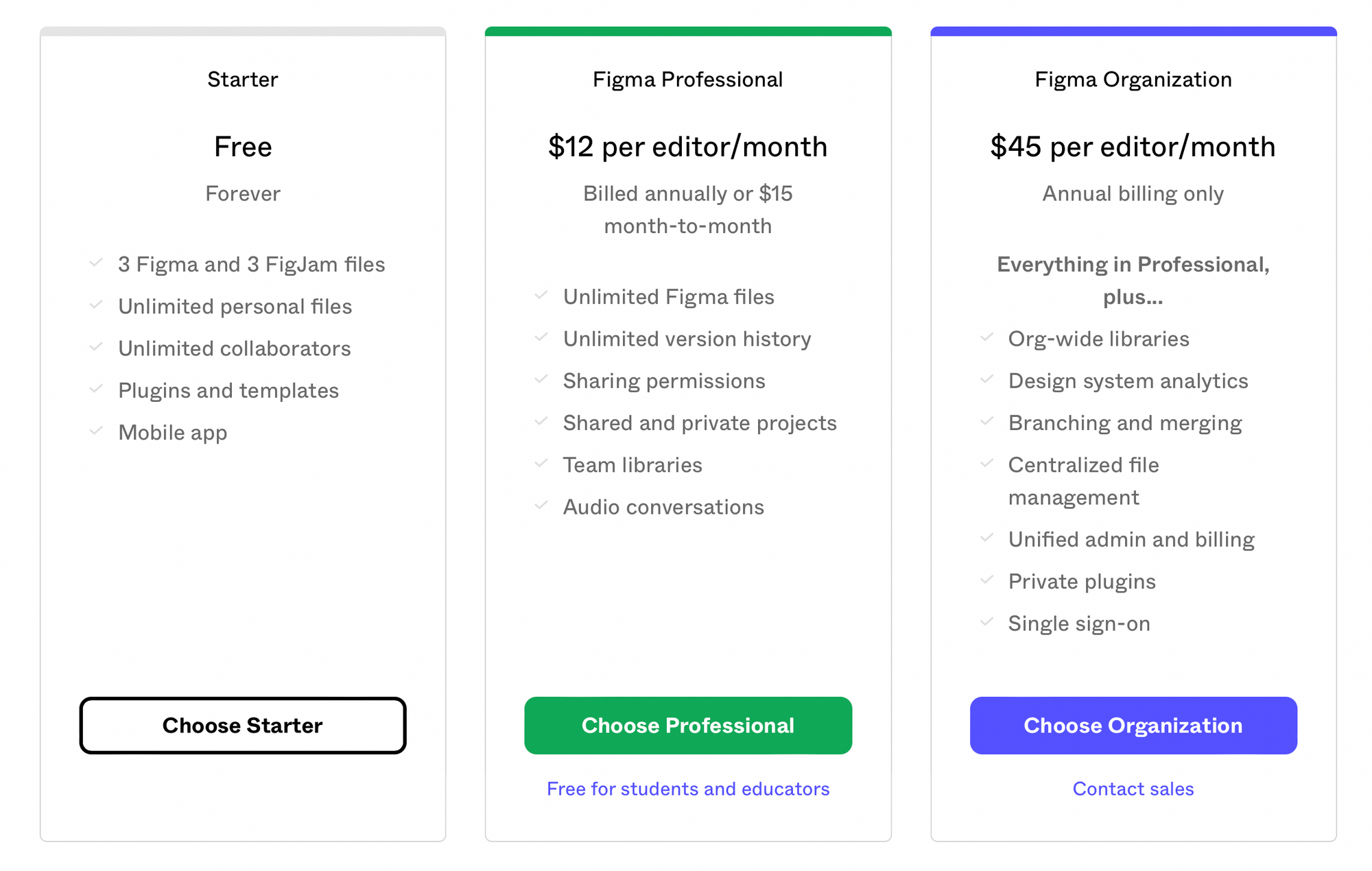Viewport: 1372px width, 871px height.
Task: Click the Figma Organization plan heading
Action: click(x=1133, y=80)
